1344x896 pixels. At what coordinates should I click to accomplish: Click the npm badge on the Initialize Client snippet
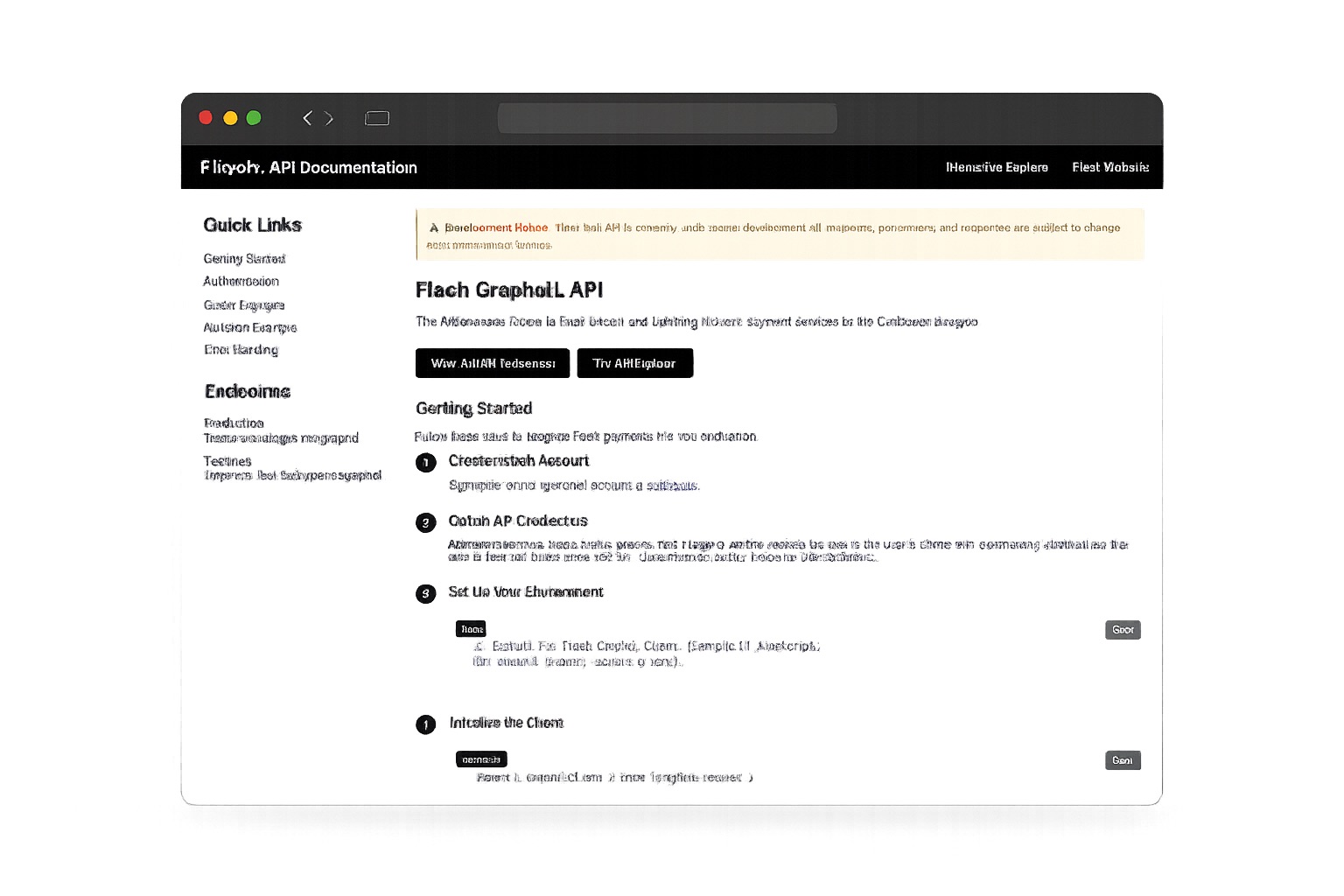click(x=480, y=759)
